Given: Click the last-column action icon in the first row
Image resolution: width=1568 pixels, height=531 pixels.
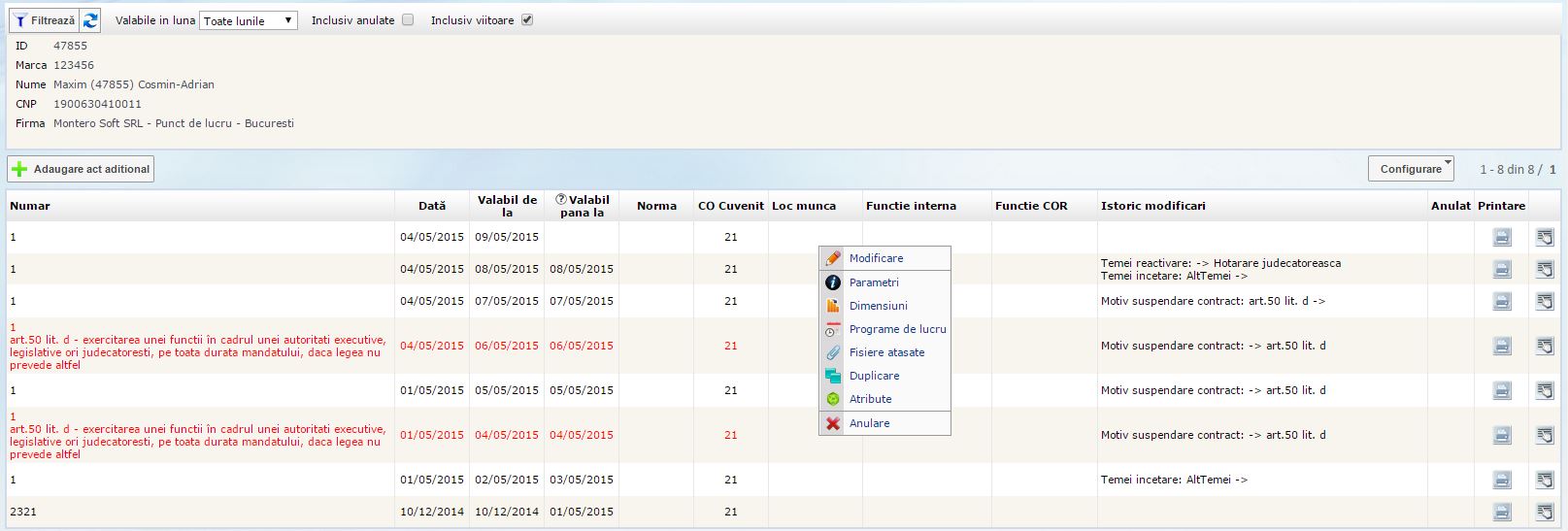Looking at the screenshot, I should [1545, 237].
